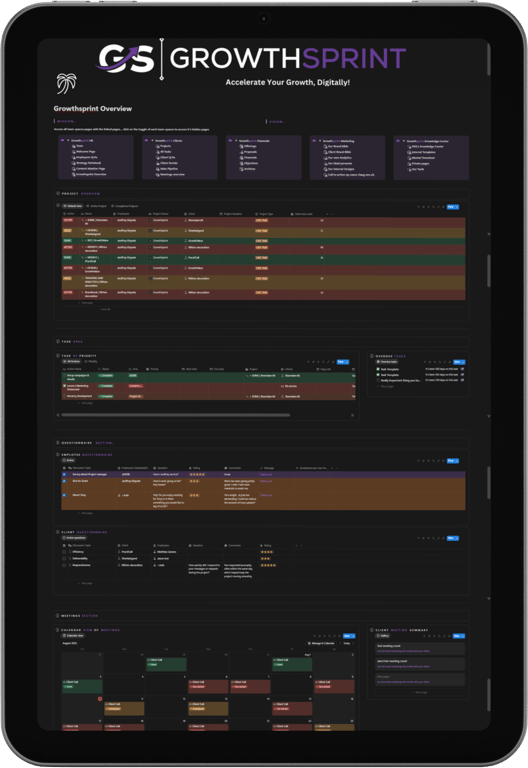The image size is (528, 768).
Task: Click the Project Overview section heading icon
Action: [58, 193]
